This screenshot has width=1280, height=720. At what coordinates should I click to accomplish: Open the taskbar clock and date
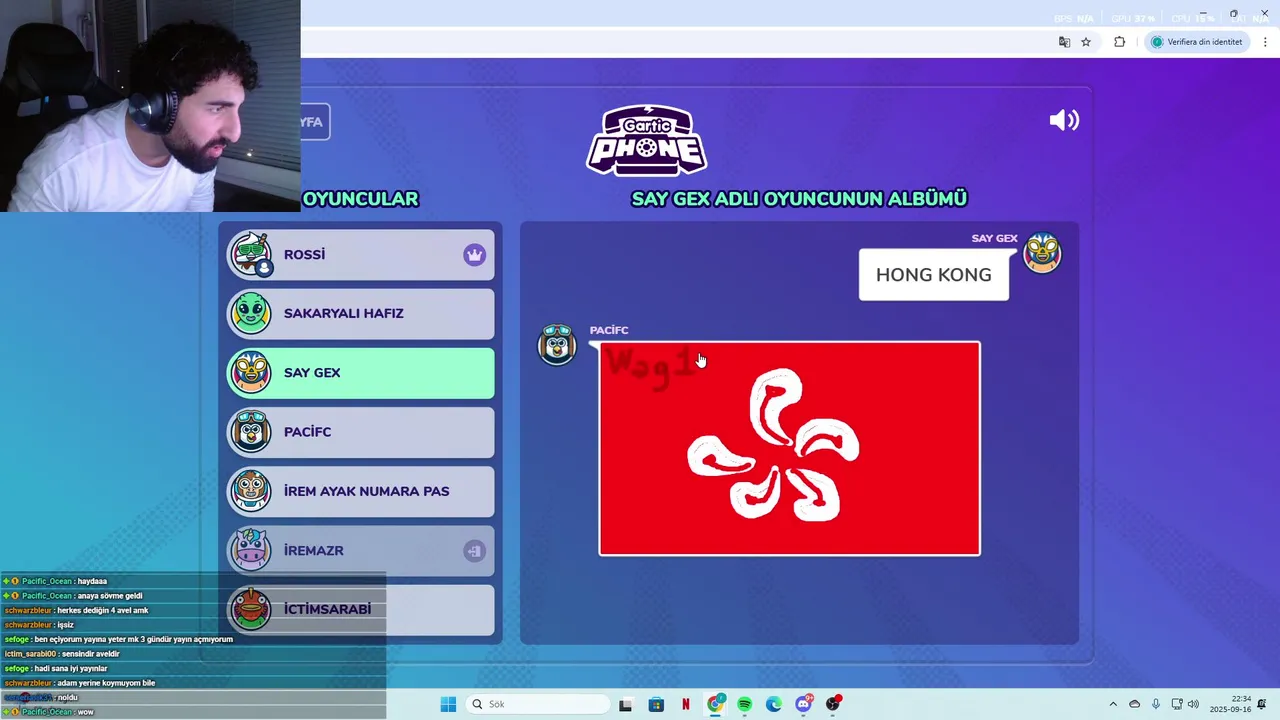1230,704
